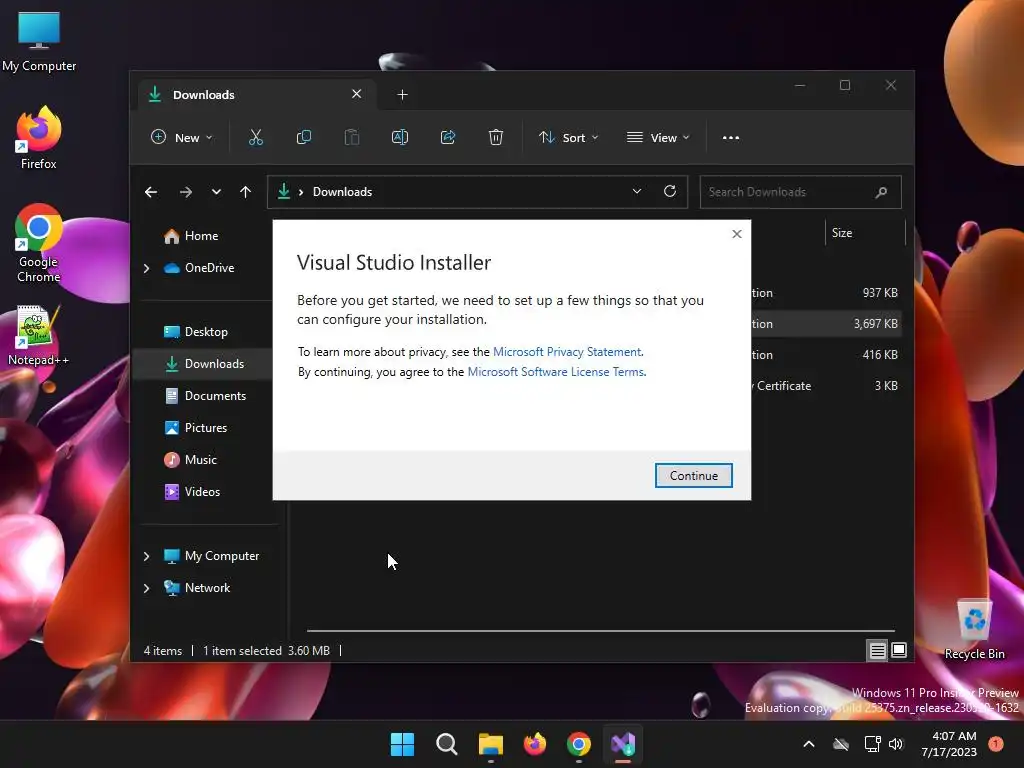This screenshot has width=1024, height=768.
Task: Click My Computer desktop icon
Action: 39,42
